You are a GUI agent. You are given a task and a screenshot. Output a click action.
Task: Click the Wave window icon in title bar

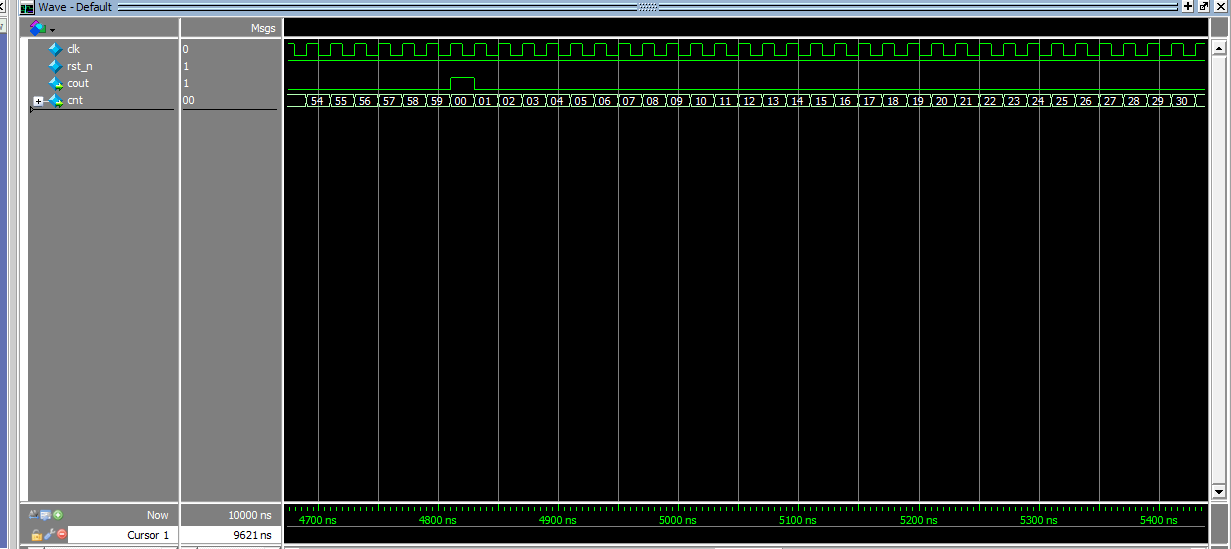click(27, 7)
